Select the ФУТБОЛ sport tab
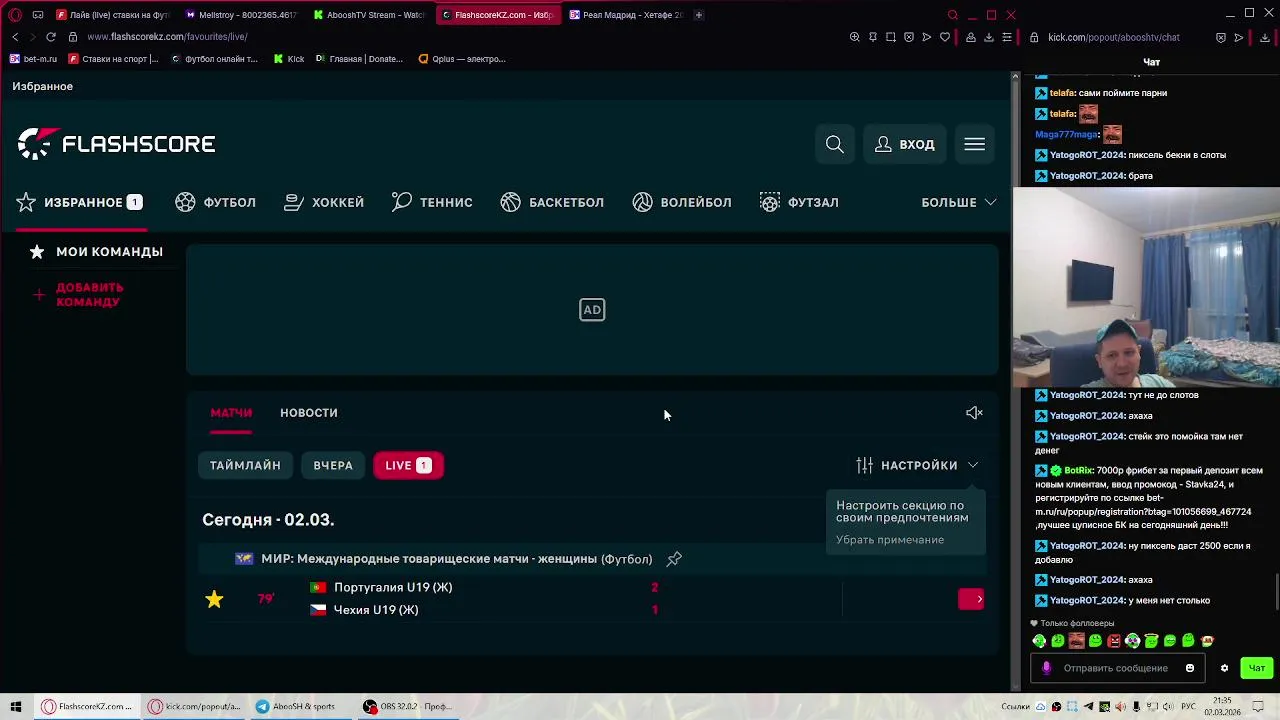This screenshot has height=720, width=1280. [x=216, y=202]
